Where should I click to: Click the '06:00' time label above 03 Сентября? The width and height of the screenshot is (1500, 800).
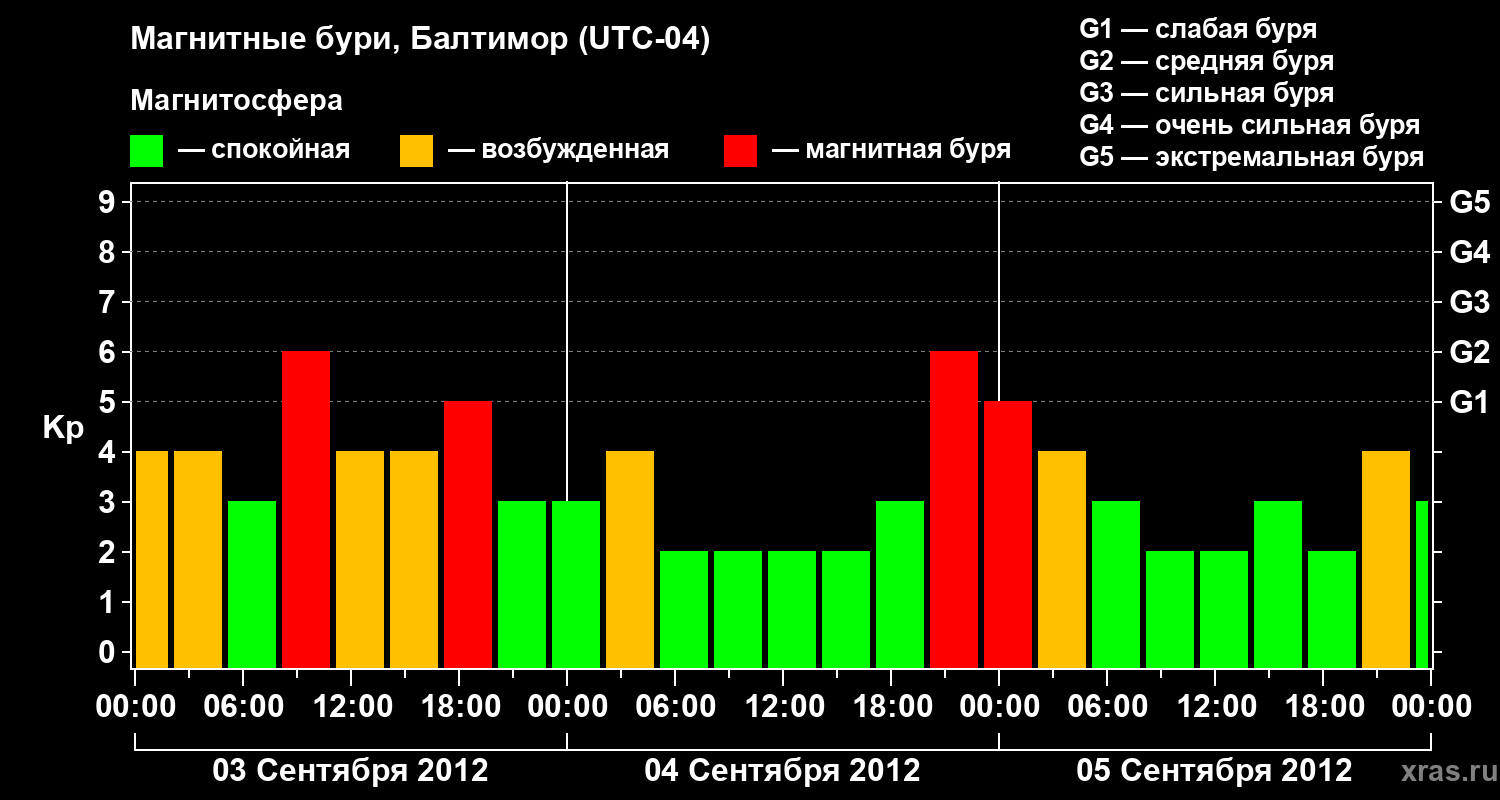(x=243, y=706)
